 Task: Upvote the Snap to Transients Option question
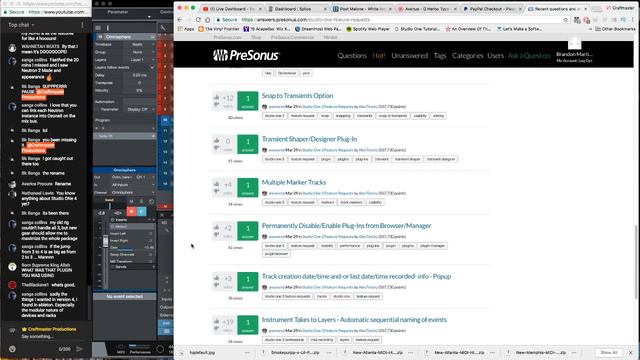coord(216,97)
